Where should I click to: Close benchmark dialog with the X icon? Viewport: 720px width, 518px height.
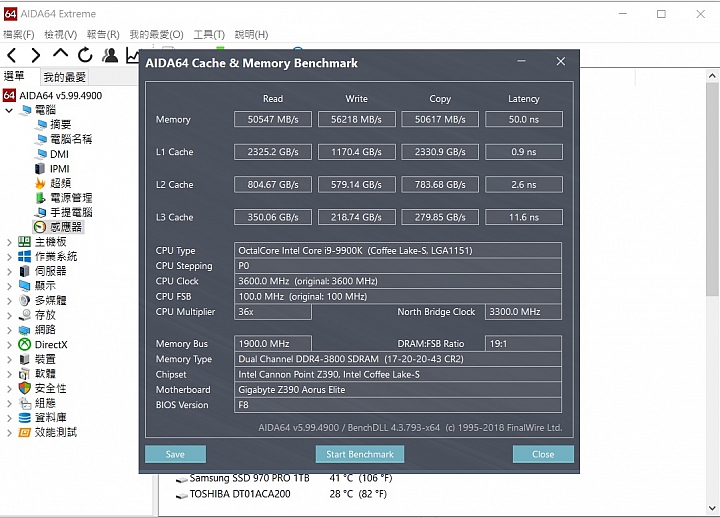pos(561,61)
